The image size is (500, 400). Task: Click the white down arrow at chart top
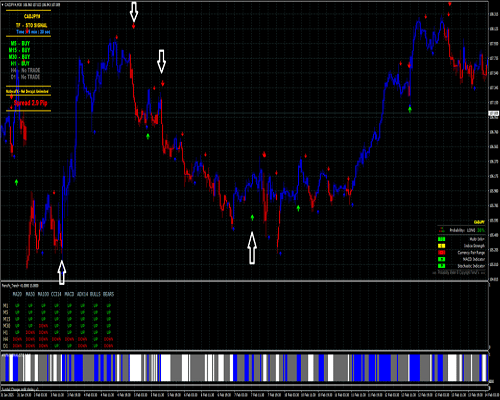point(134,11)
